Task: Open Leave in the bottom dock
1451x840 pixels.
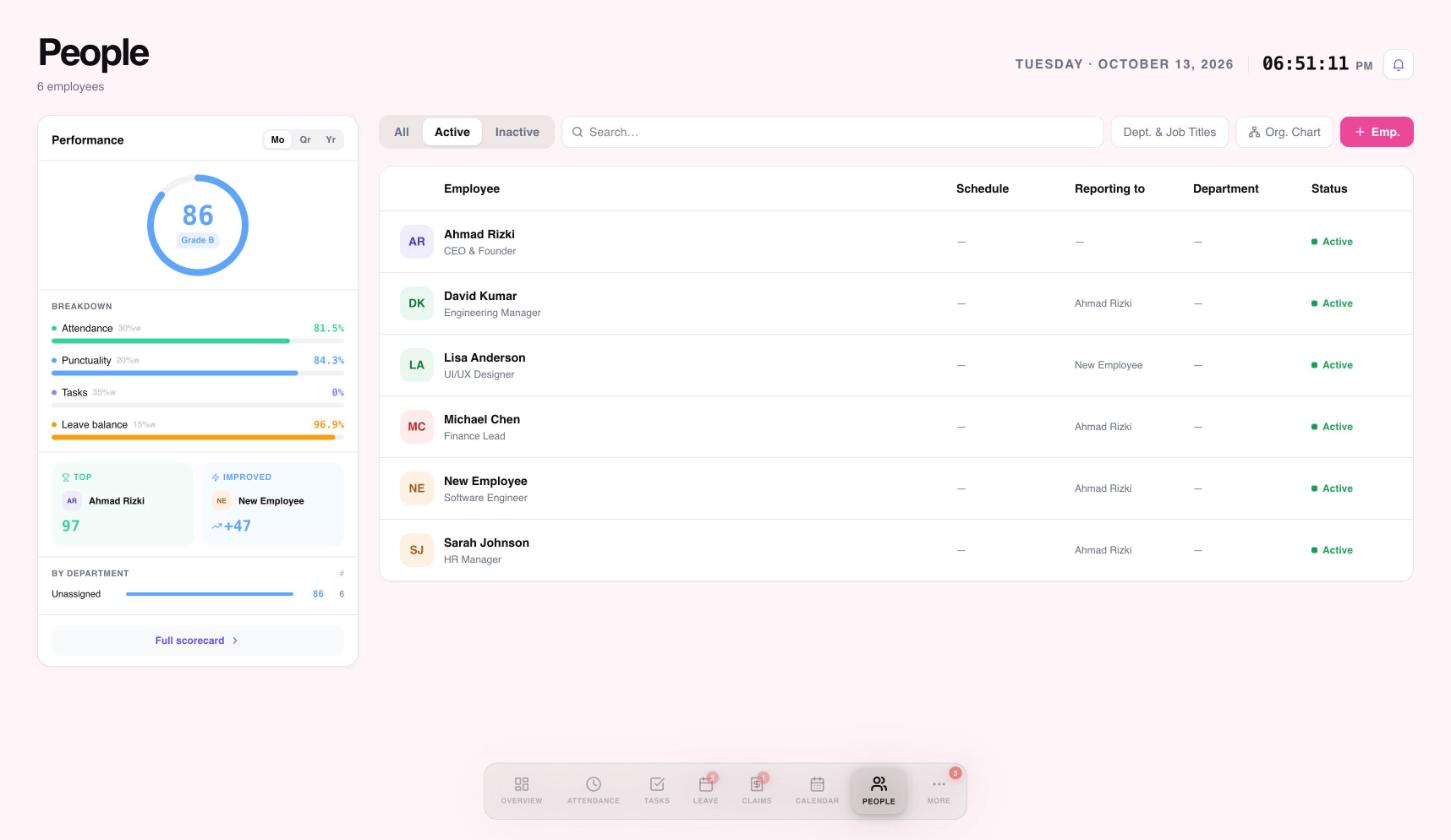Action: [x=705, y=790]
